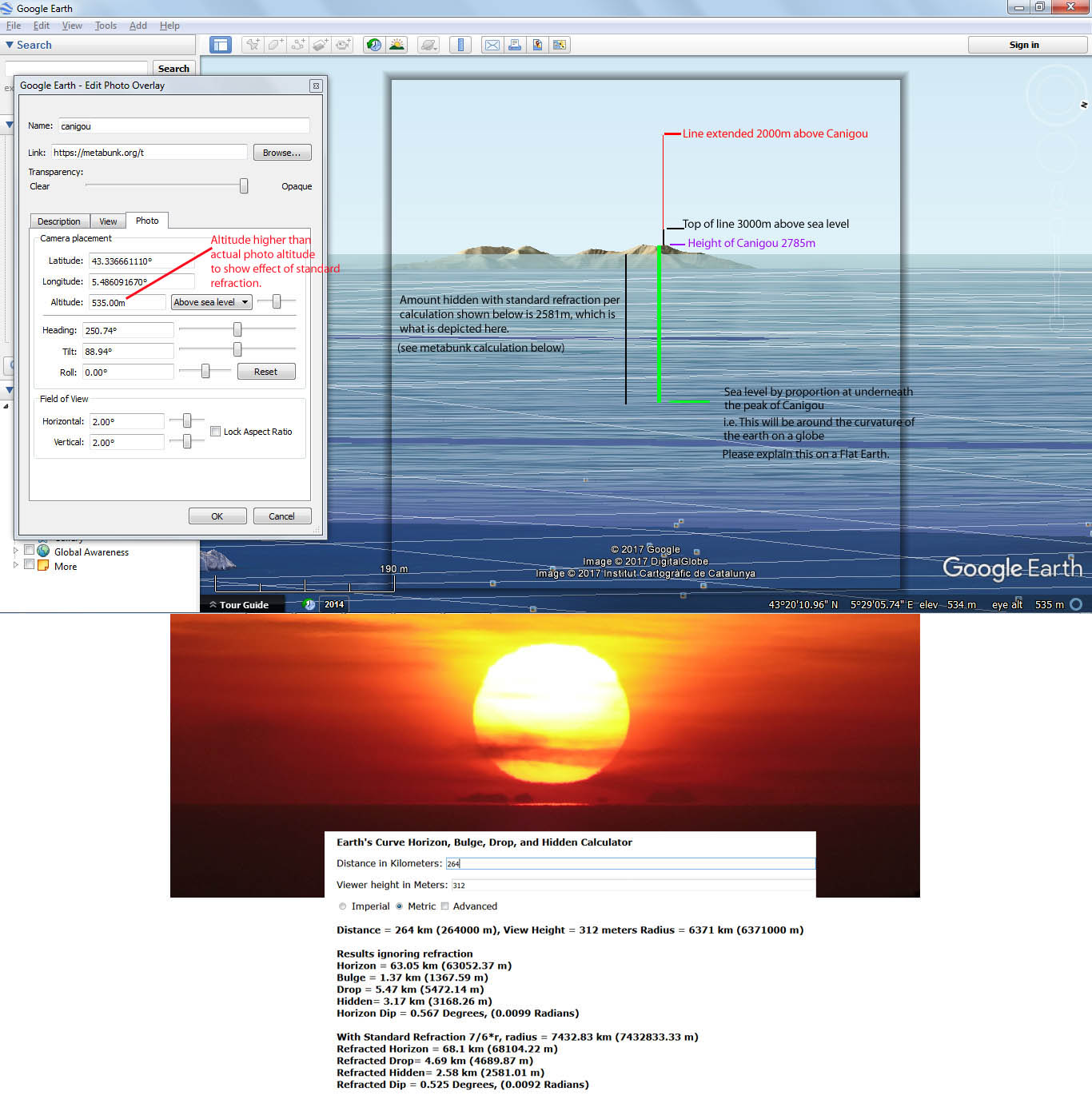Click the Horizontal field of view slider

(x=187, y=420)
